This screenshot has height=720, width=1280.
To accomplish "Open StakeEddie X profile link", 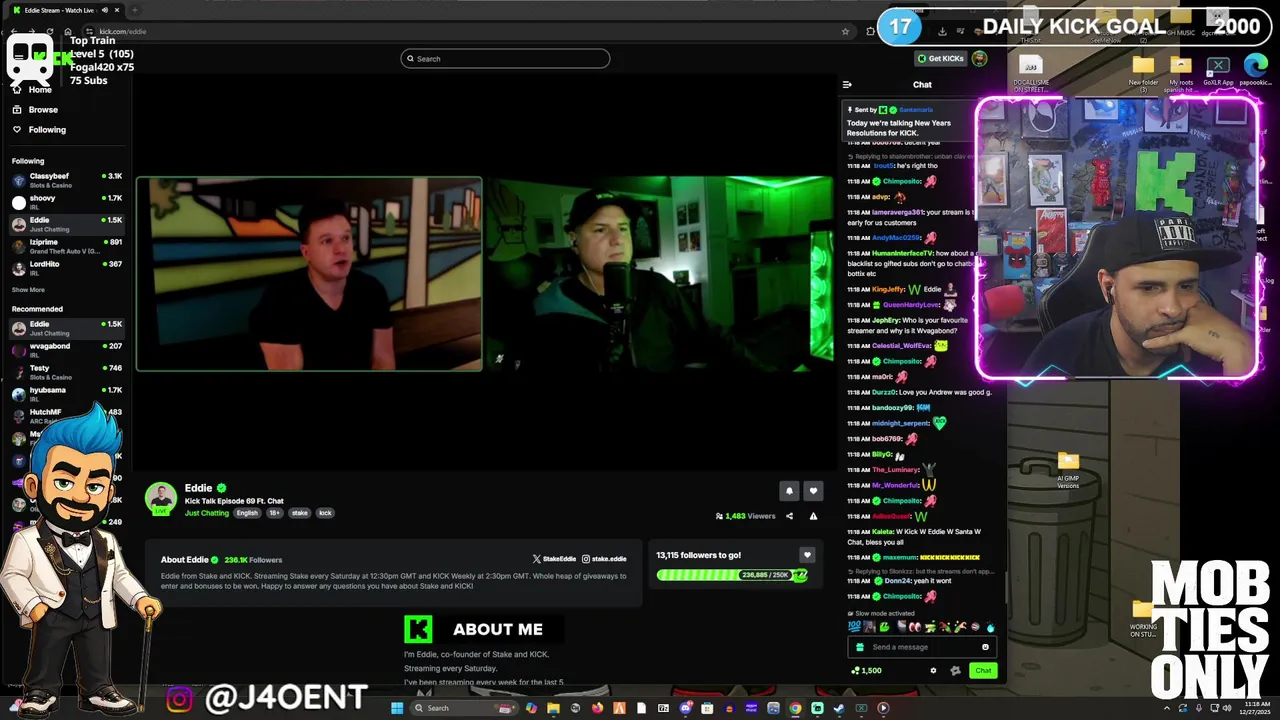I will 555,559.
